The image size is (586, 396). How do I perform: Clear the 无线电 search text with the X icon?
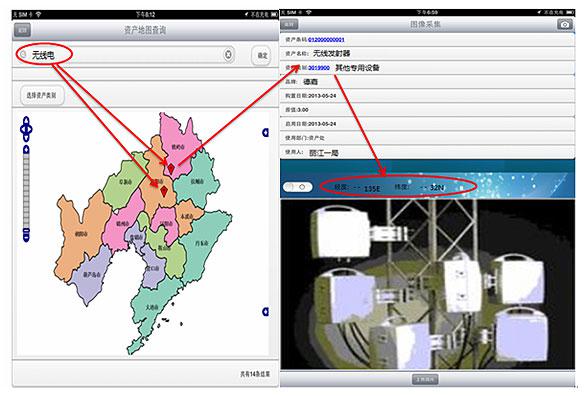coord(228,55)
